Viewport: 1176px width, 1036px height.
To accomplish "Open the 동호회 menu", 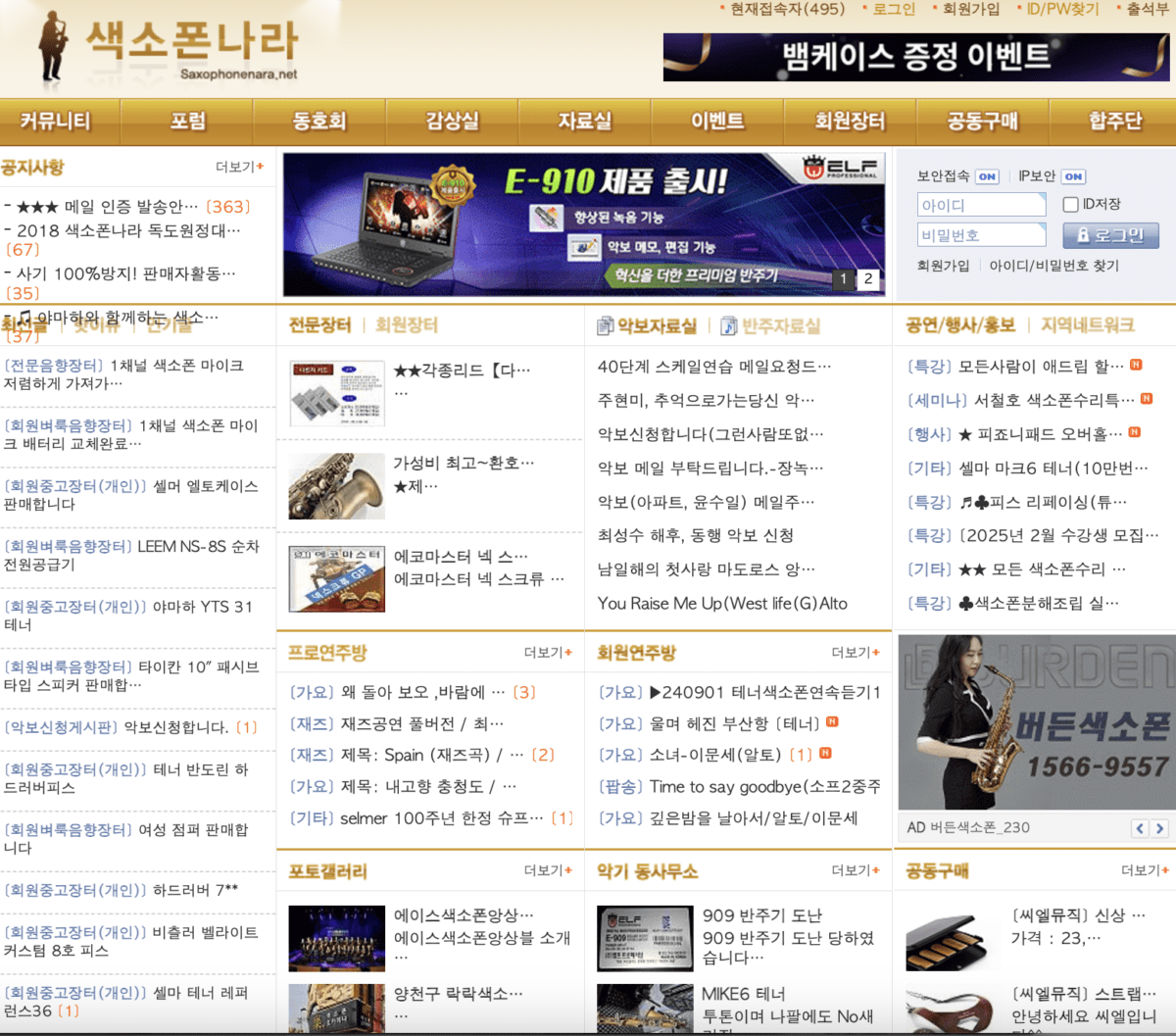I will tap(319, 122).
